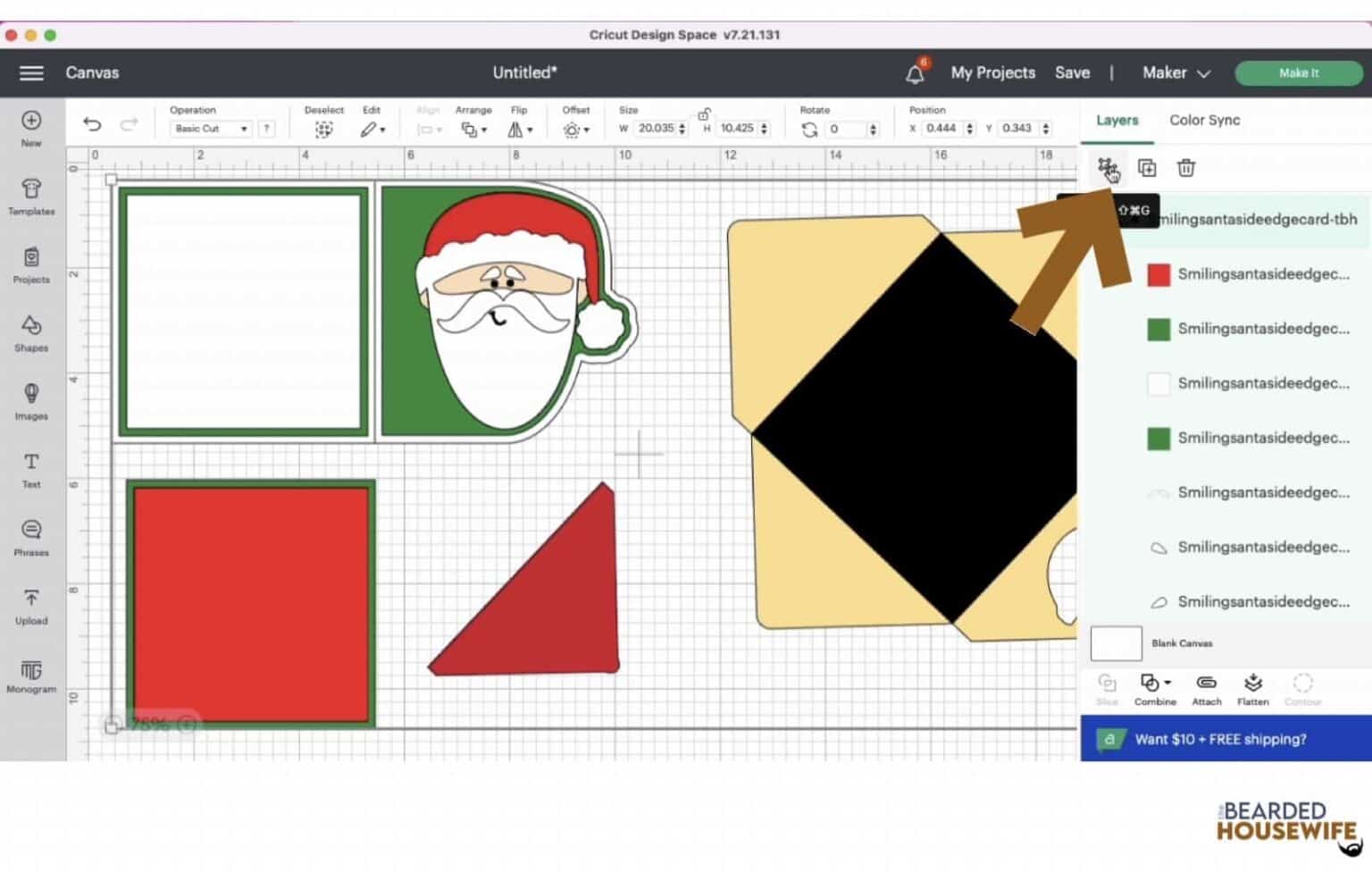This screenshot has height=872, width=1372.
Task: Select the Shapes tool in left sidebar
Action: pyautogui.click(x=31, y=331)
